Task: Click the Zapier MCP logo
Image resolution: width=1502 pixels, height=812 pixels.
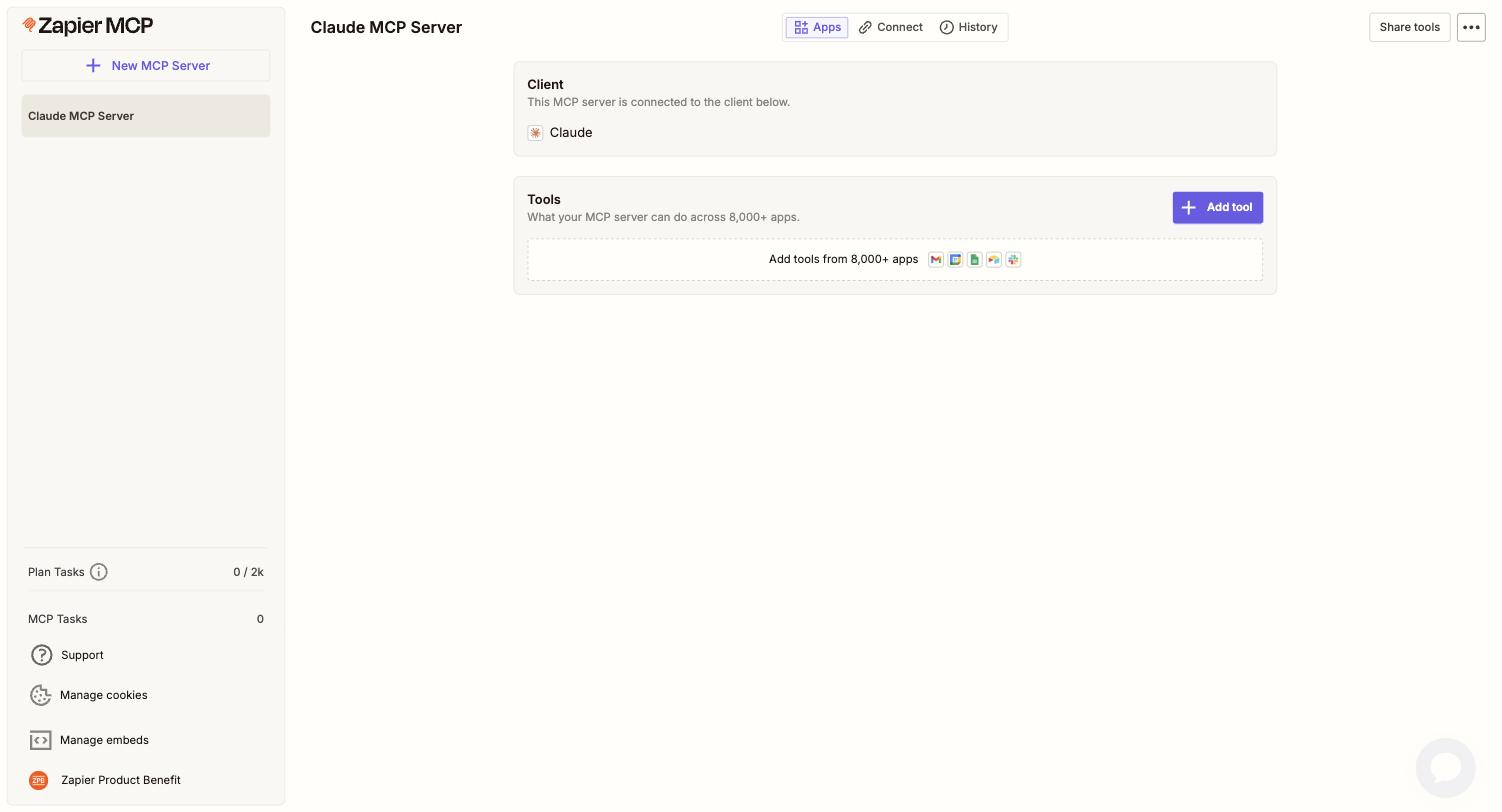Action: [x=88, y=26]
